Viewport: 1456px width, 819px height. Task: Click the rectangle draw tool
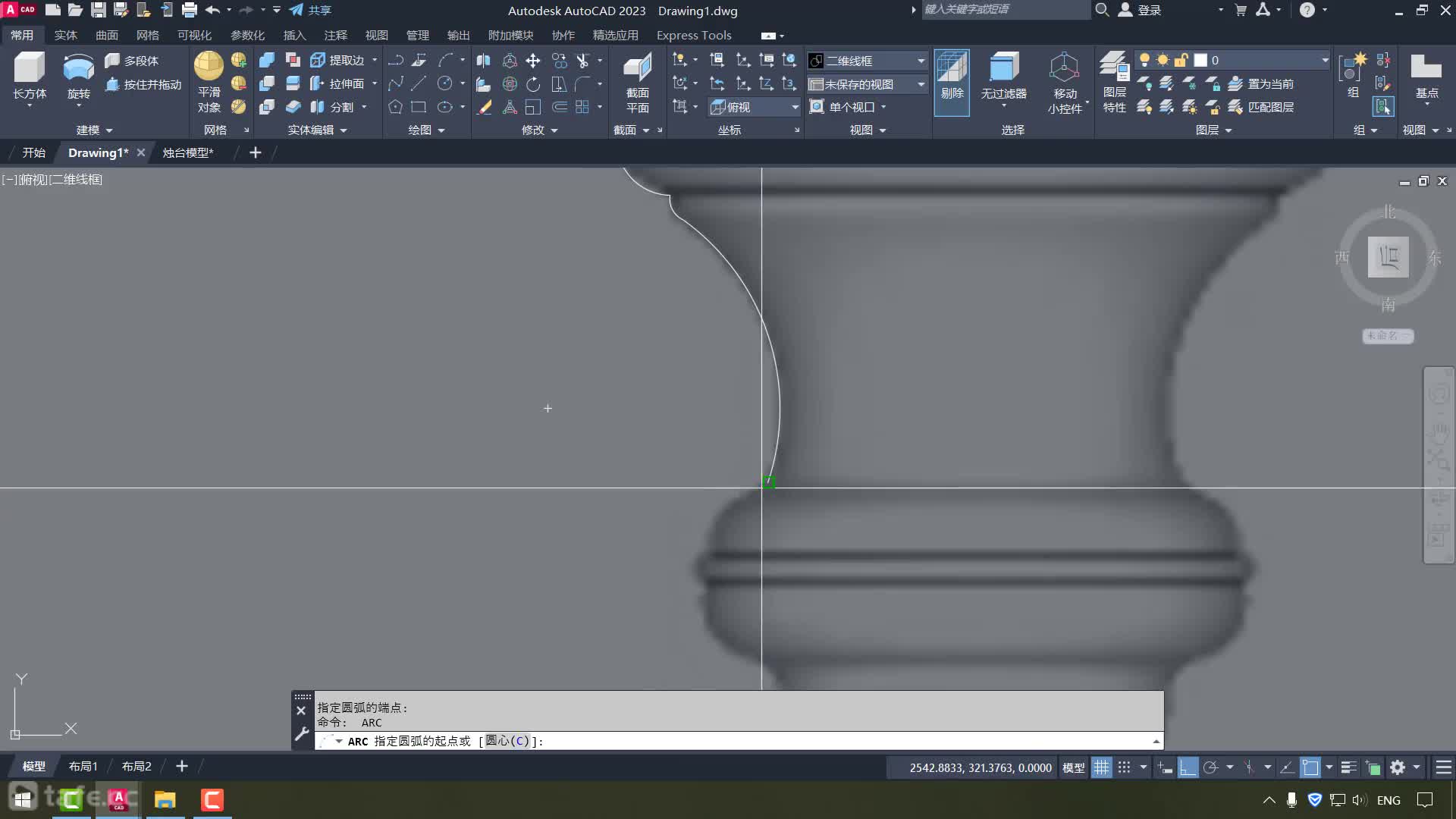419,107
